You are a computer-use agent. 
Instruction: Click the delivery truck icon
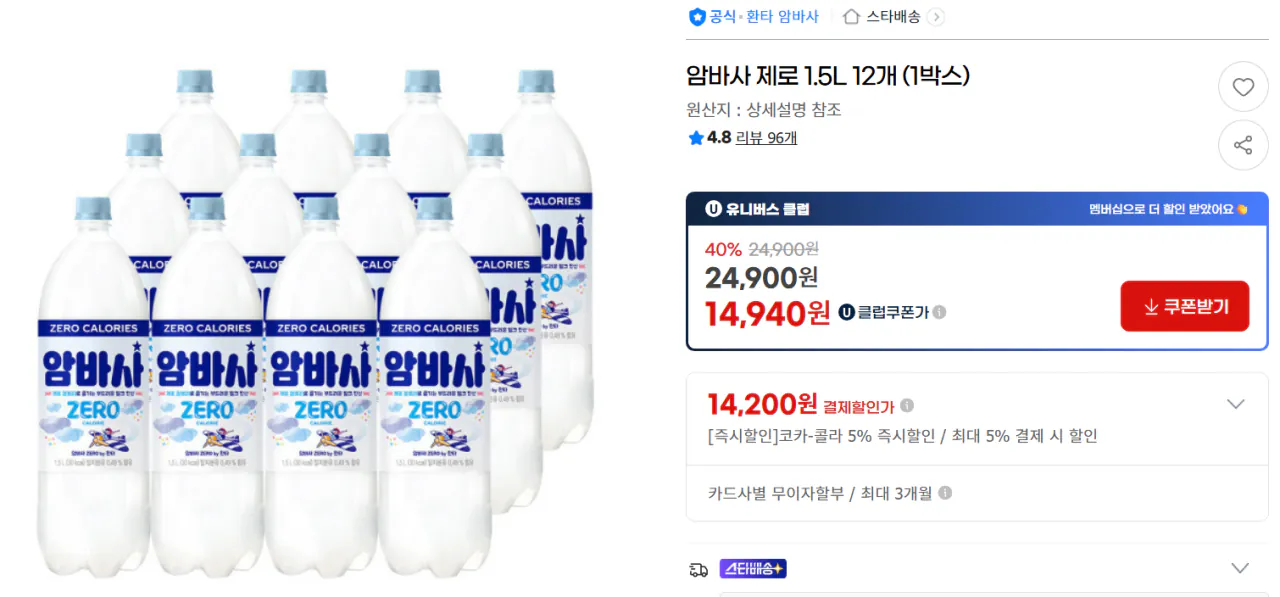(x=700, y=567)
